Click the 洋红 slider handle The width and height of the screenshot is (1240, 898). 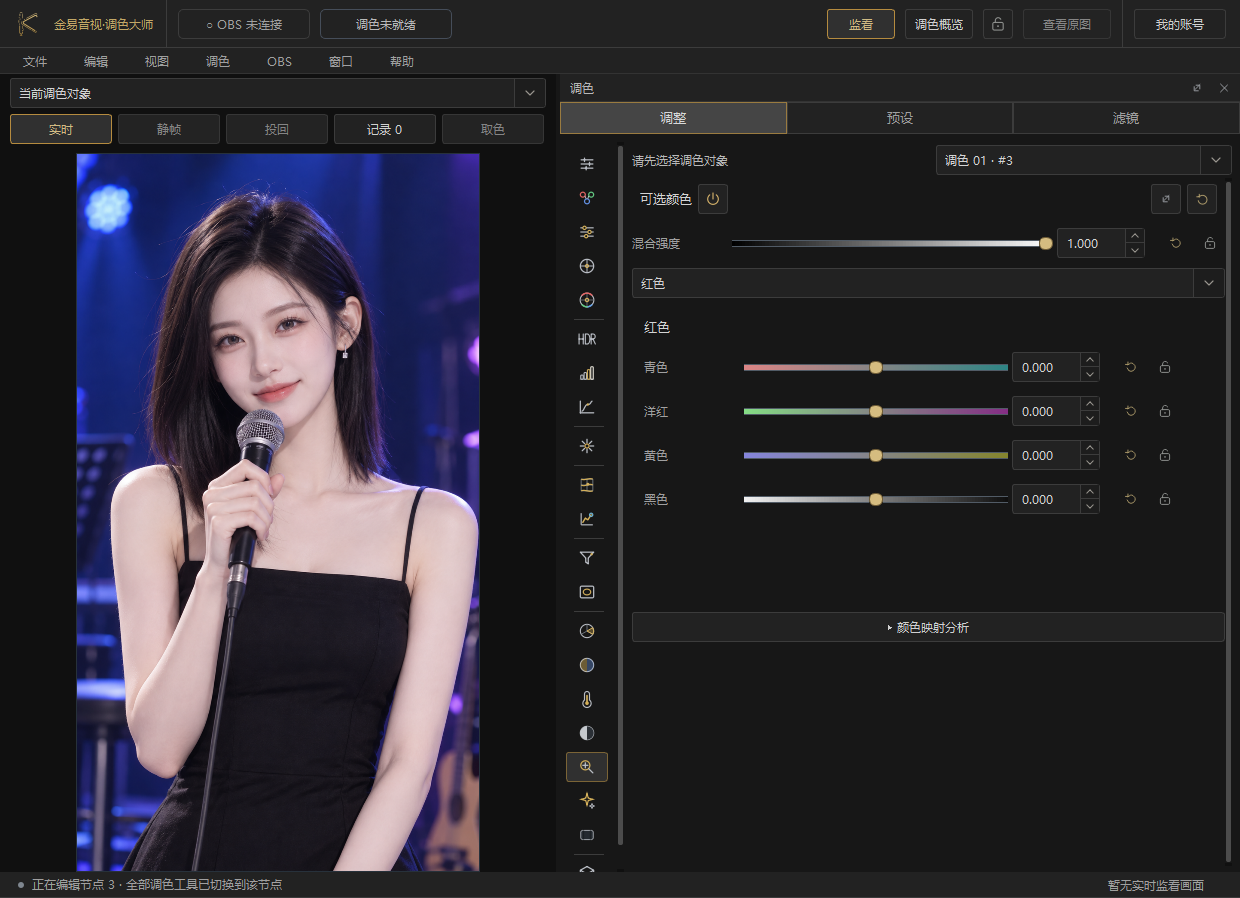pos(876,411)
